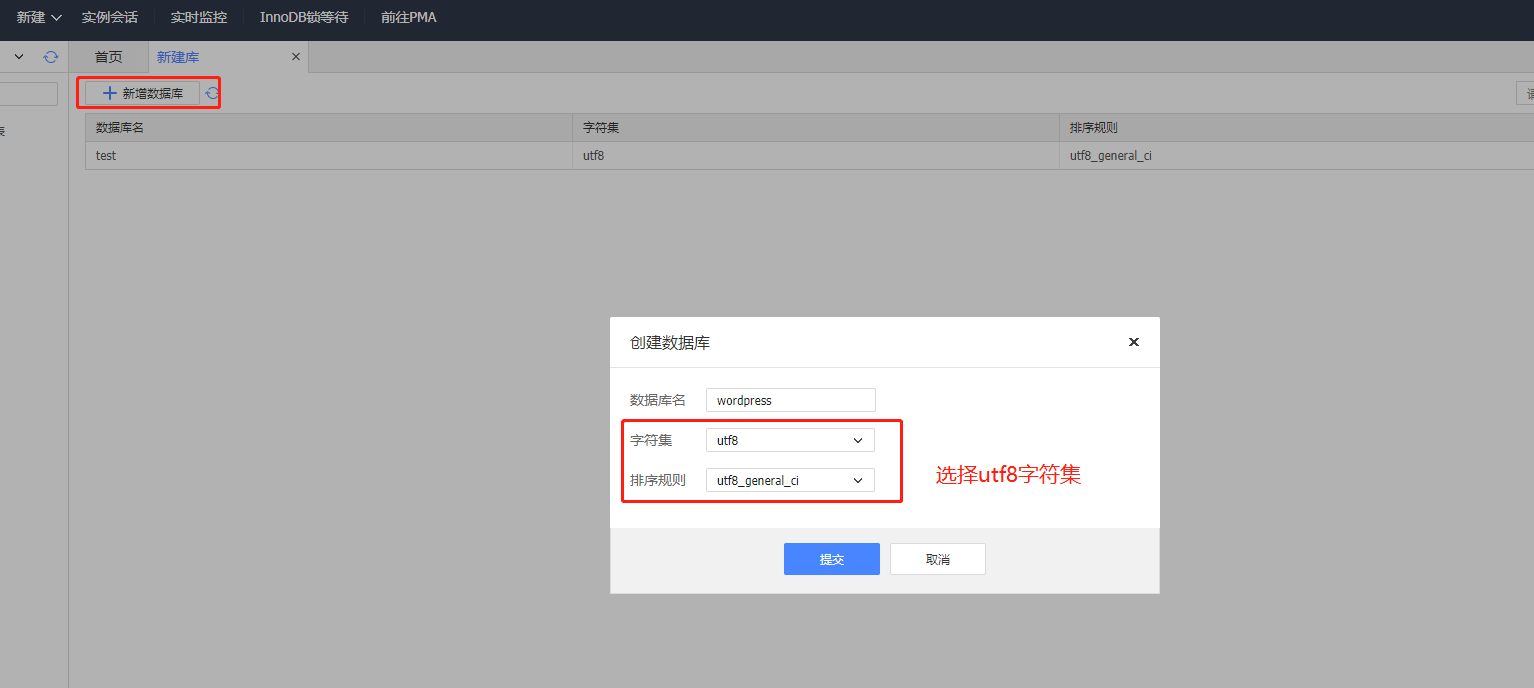Screen dimensions: 1534x688
Task: Open the 排序规则 utf8_general_ci dropdown
Action: pyautogui.click(x=790, y=480)
